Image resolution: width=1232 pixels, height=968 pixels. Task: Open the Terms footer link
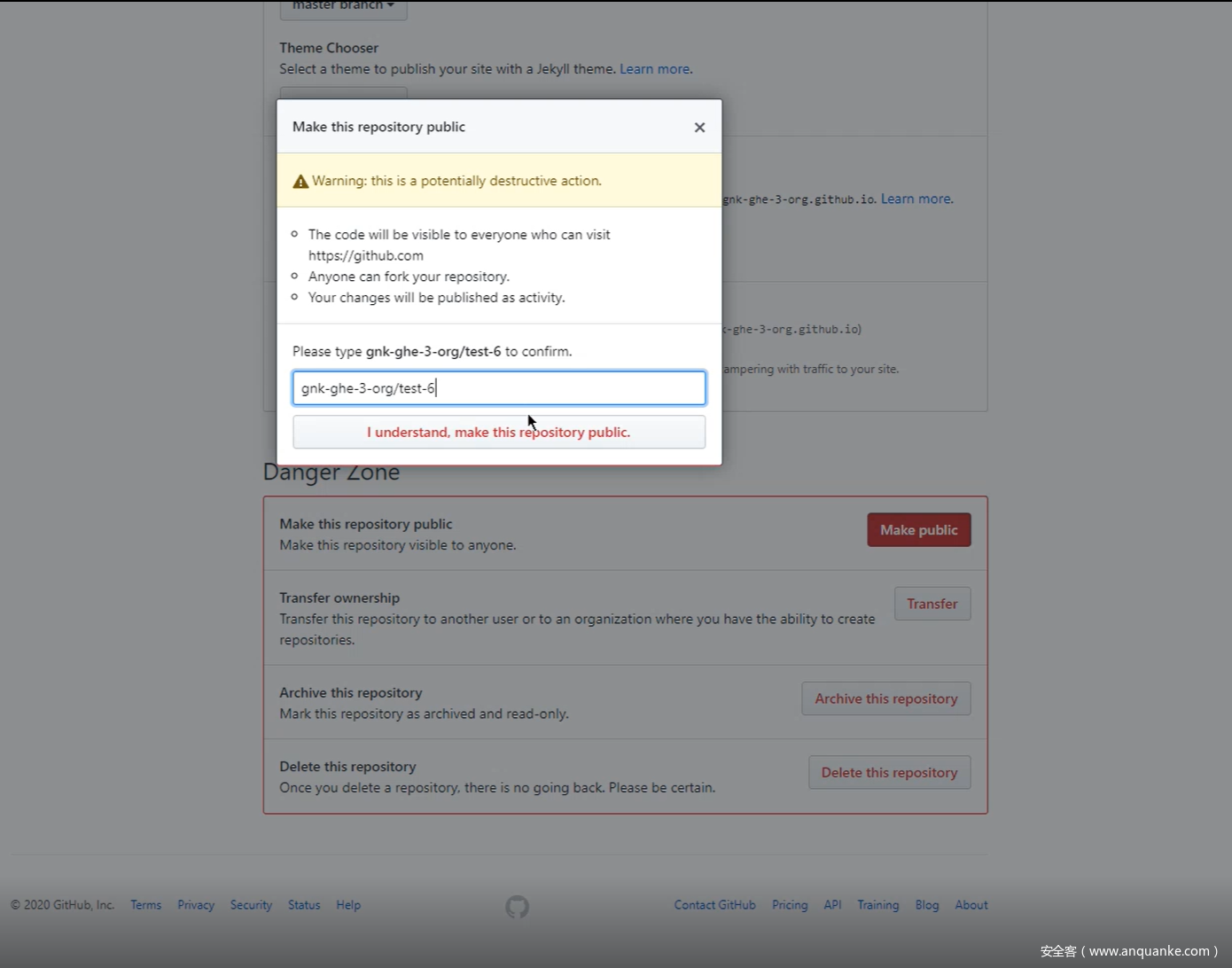[x=146, y=905]
